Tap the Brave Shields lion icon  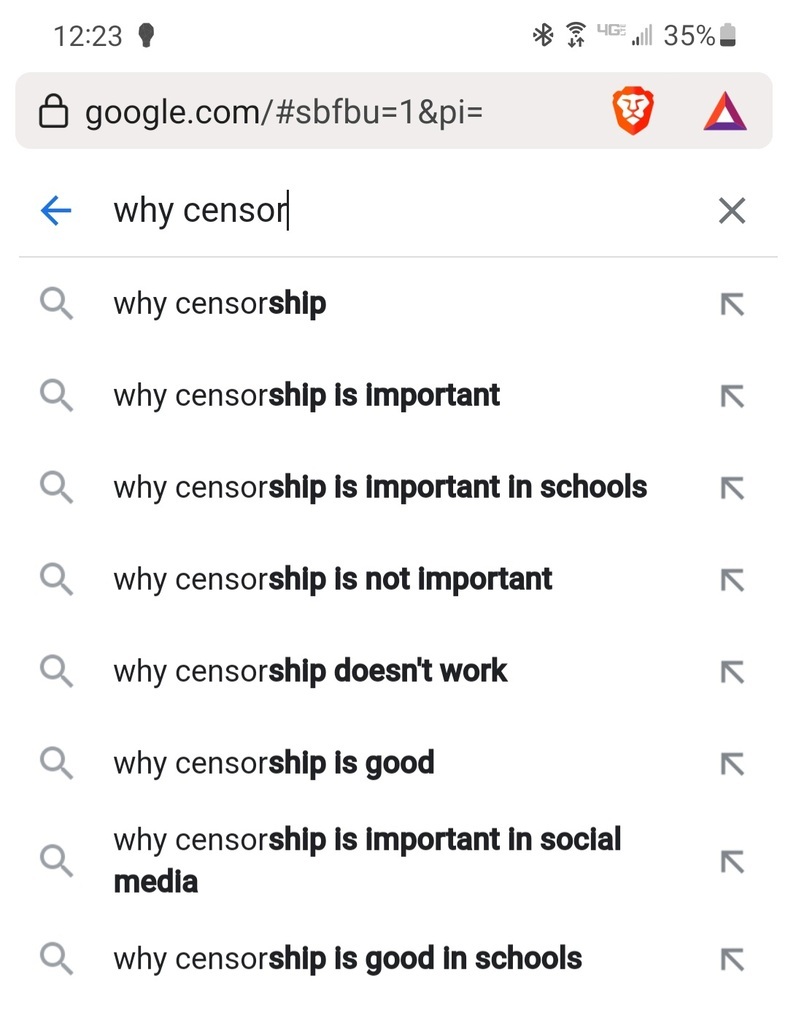pos(633,111)
